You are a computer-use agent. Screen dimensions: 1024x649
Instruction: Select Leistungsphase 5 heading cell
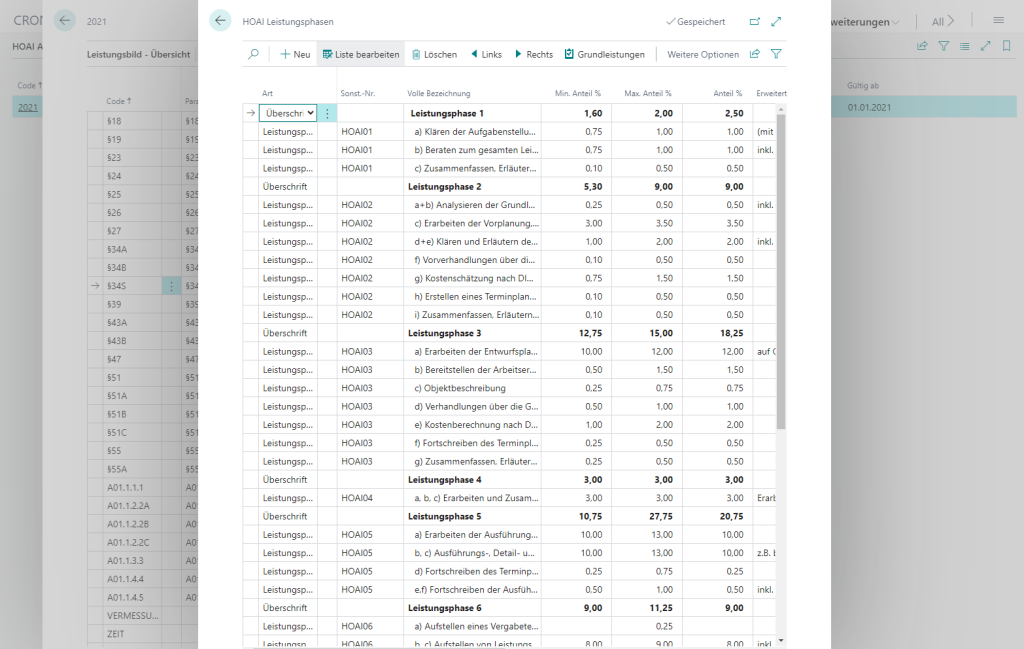coord(472,516)
